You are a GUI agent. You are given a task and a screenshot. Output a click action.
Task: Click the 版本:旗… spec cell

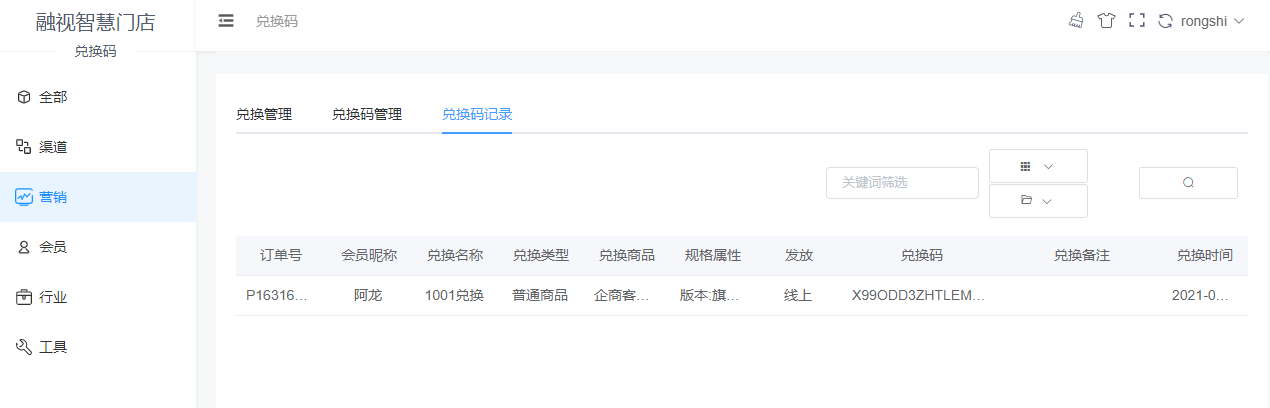coord(710,296)
